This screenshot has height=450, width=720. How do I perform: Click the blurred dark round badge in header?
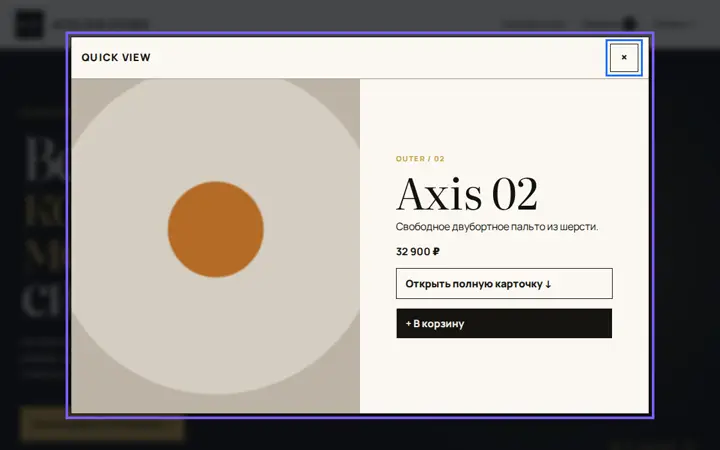click(629, 23)
